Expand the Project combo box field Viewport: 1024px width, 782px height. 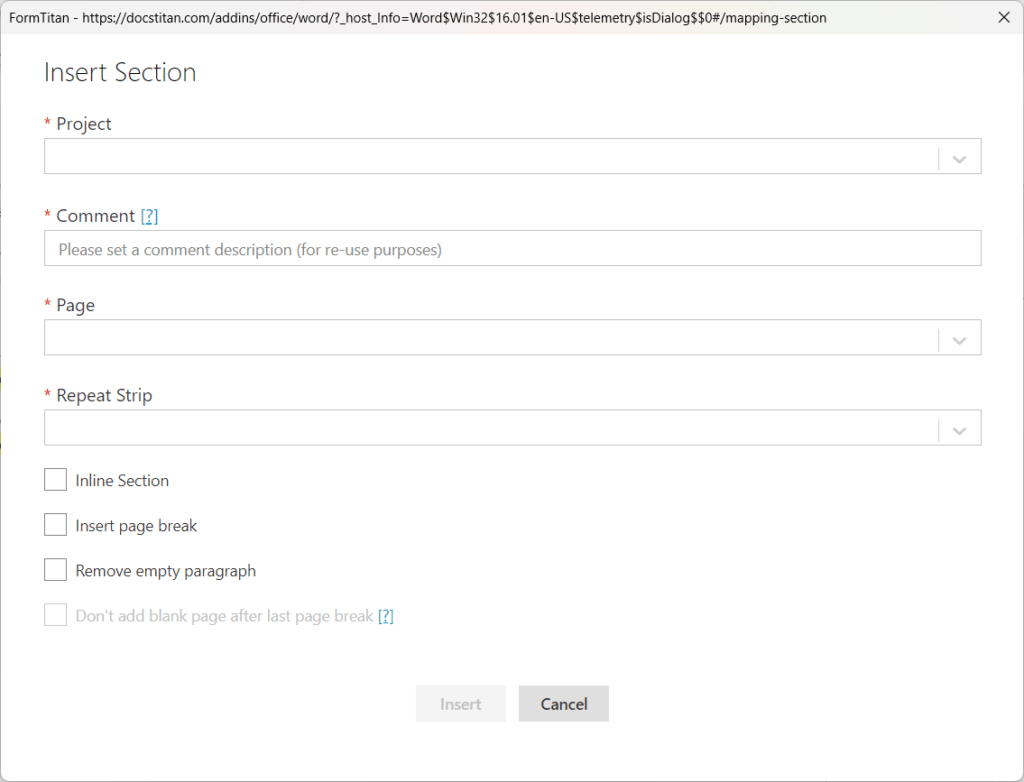click(x=490, y=157)
